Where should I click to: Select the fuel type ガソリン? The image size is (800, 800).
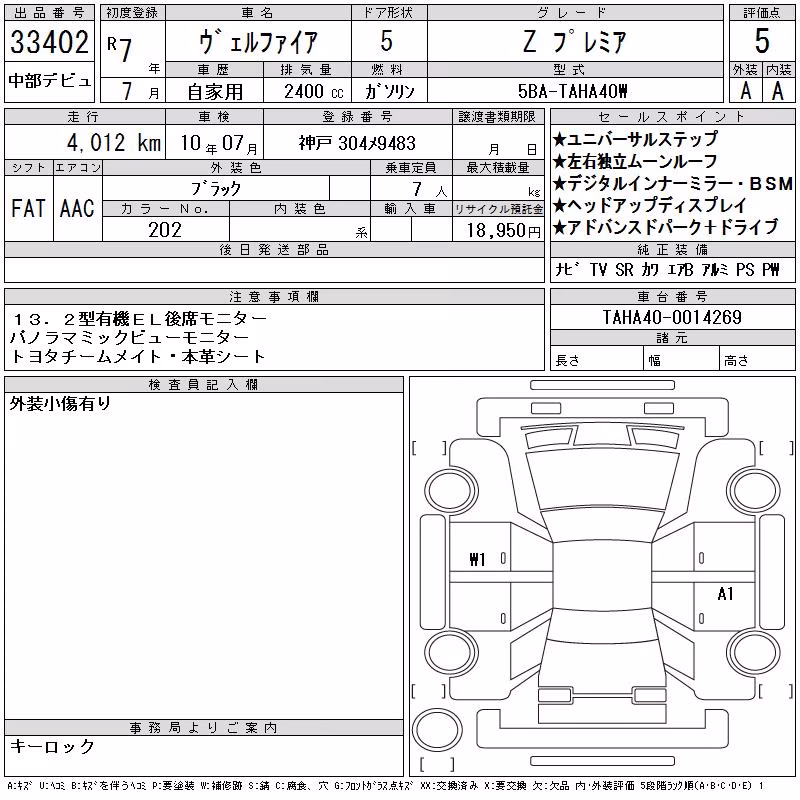389,92
